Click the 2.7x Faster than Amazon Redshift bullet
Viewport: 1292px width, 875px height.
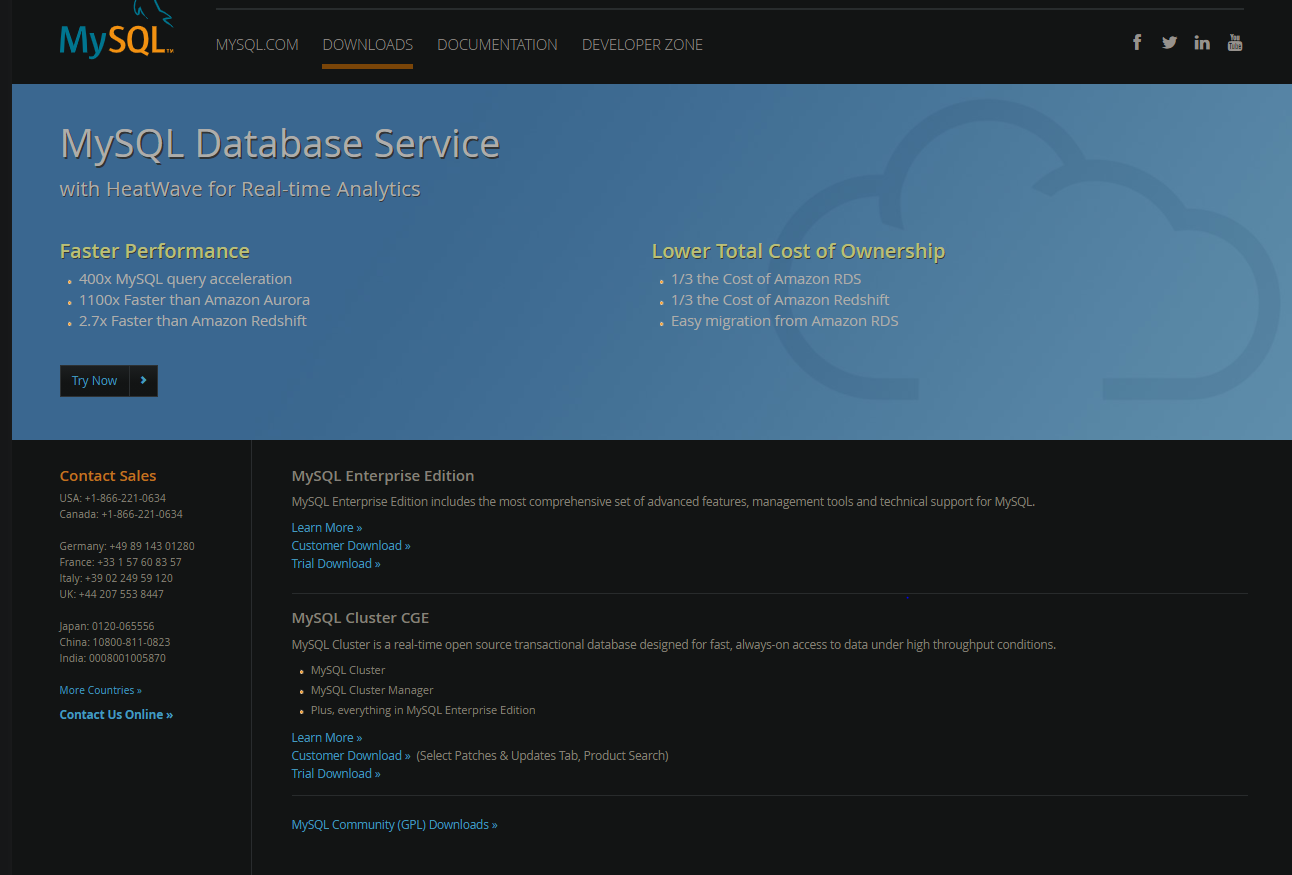[193, 321]
